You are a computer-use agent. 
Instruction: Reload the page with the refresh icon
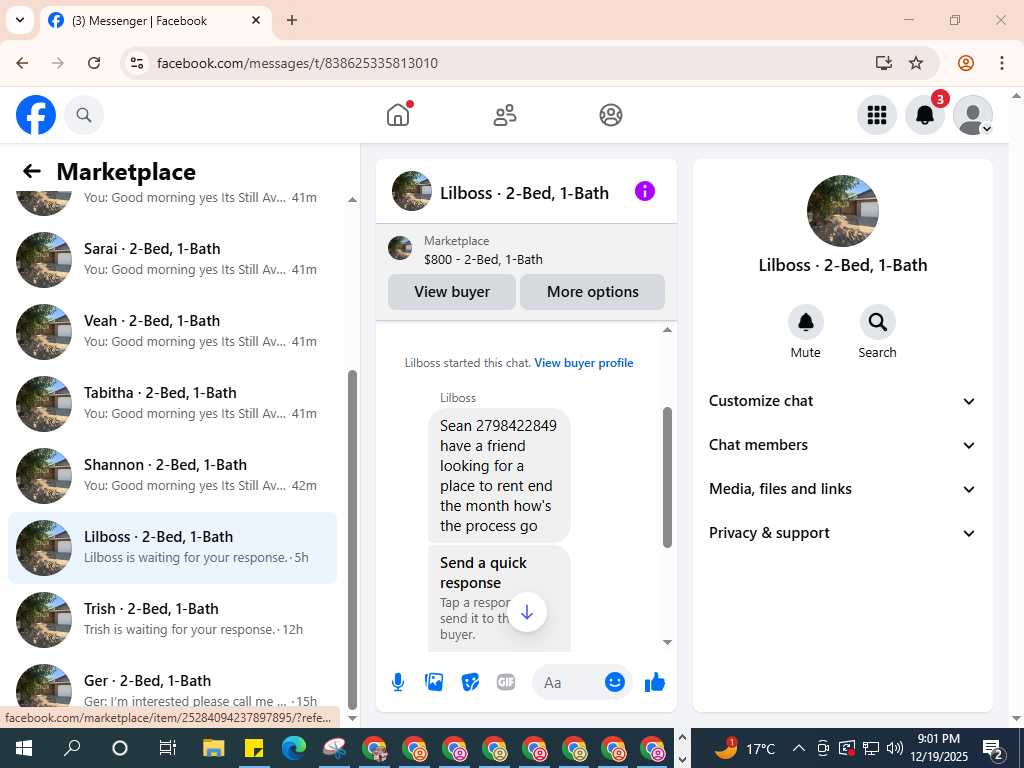click(94, 63)
